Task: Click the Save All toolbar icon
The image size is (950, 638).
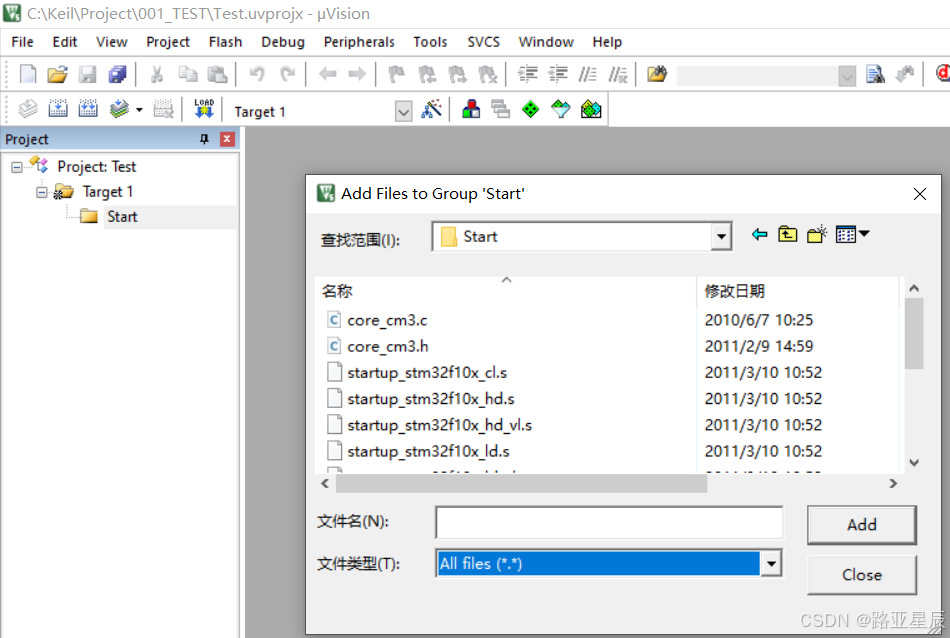Action: click(117, 75)
